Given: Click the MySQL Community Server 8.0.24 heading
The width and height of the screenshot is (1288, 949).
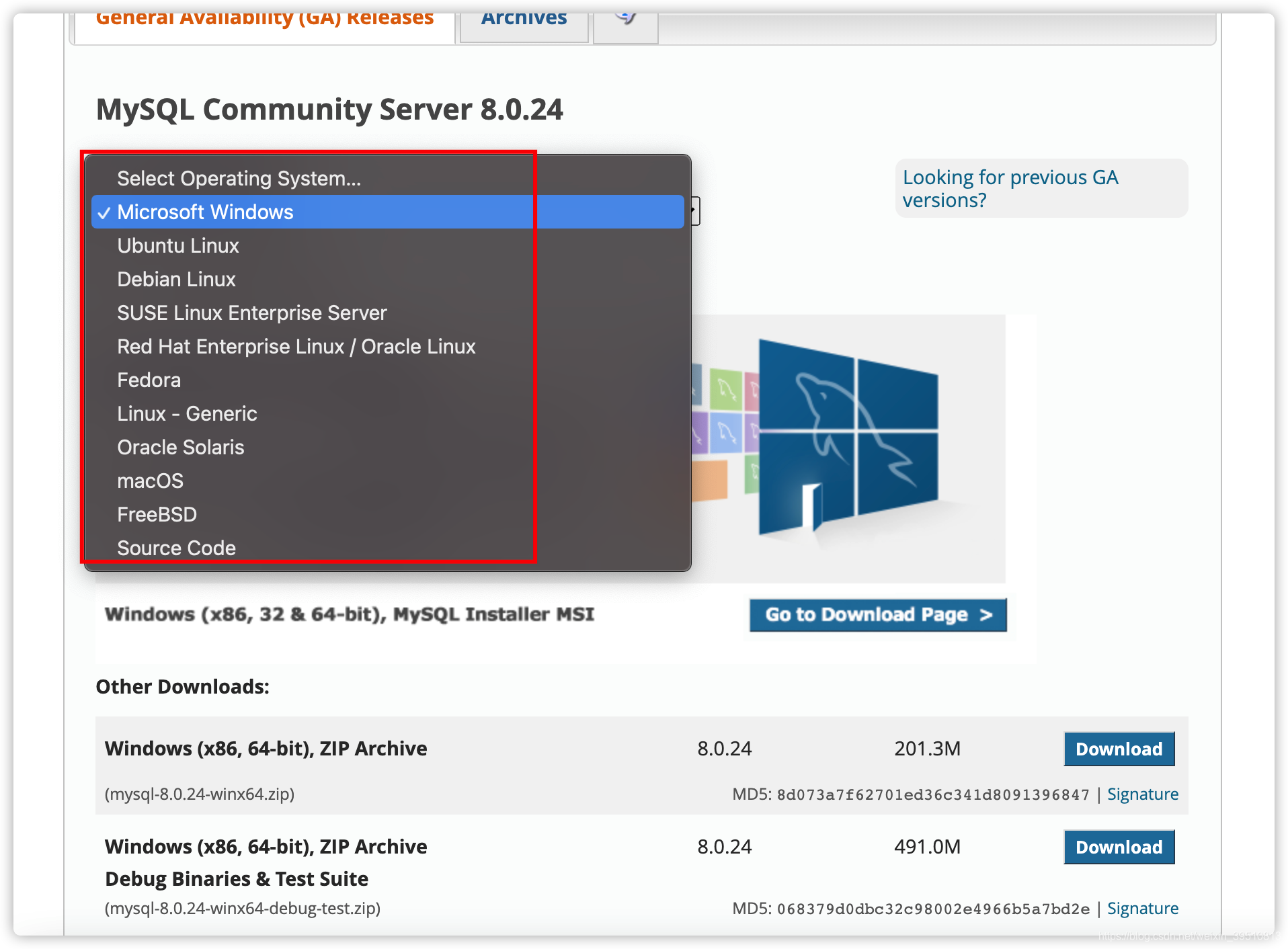Looking at the screenshot, I should pos(329,110).
